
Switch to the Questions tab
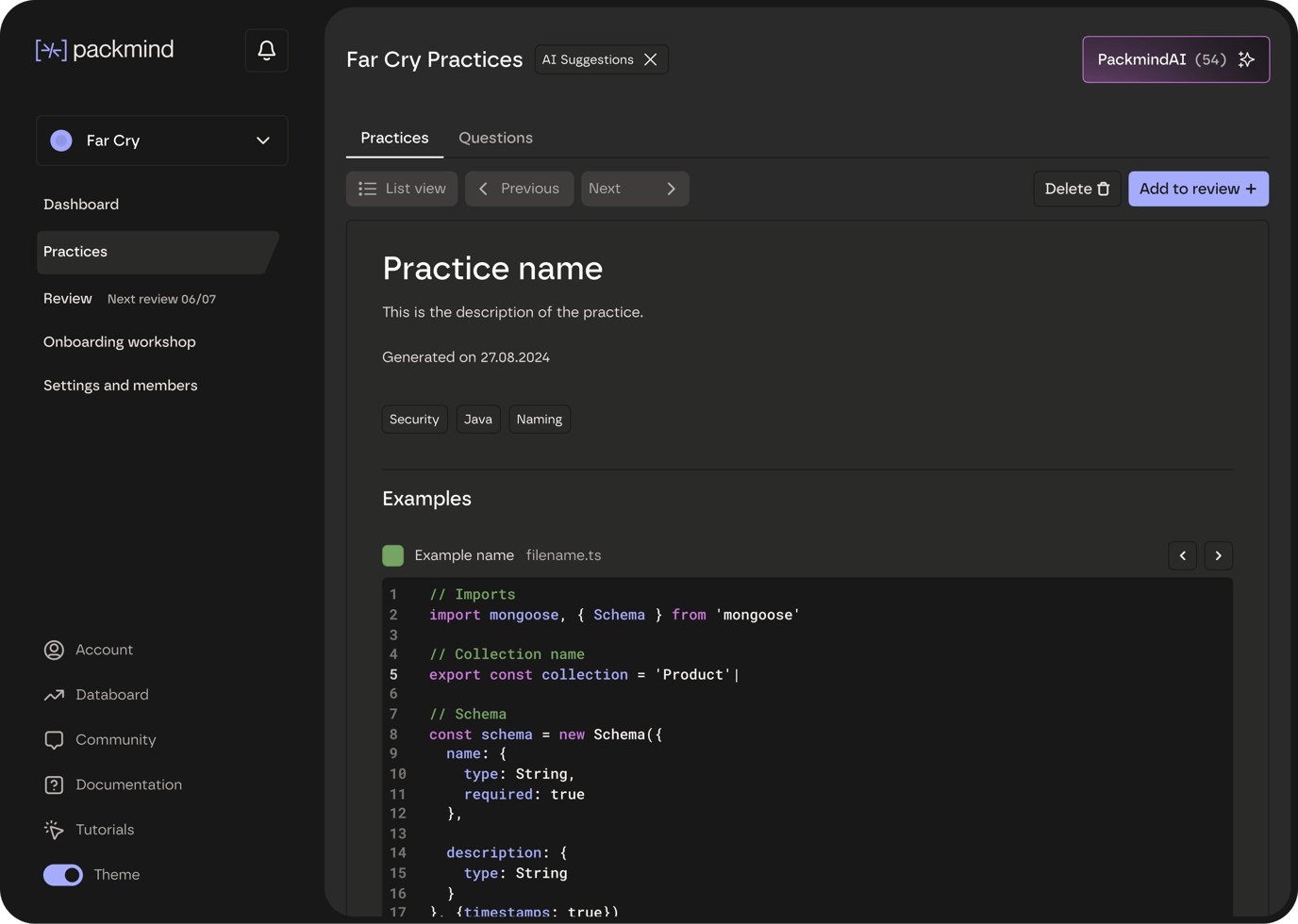(x=495, y=138)
